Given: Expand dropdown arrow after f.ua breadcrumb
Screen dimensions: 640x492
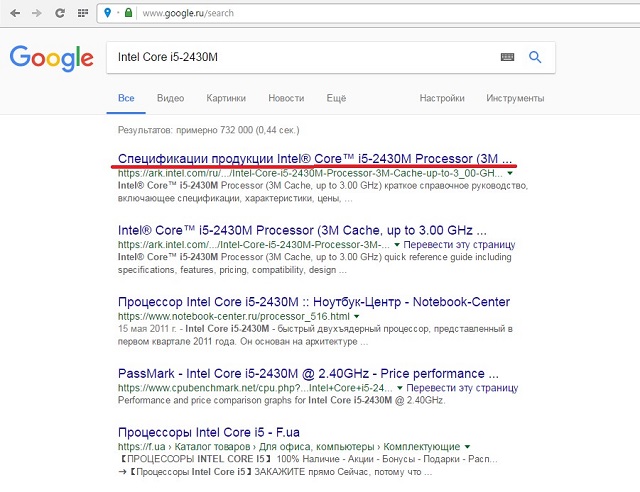Looking at the screenshot, I should (467, 447).
